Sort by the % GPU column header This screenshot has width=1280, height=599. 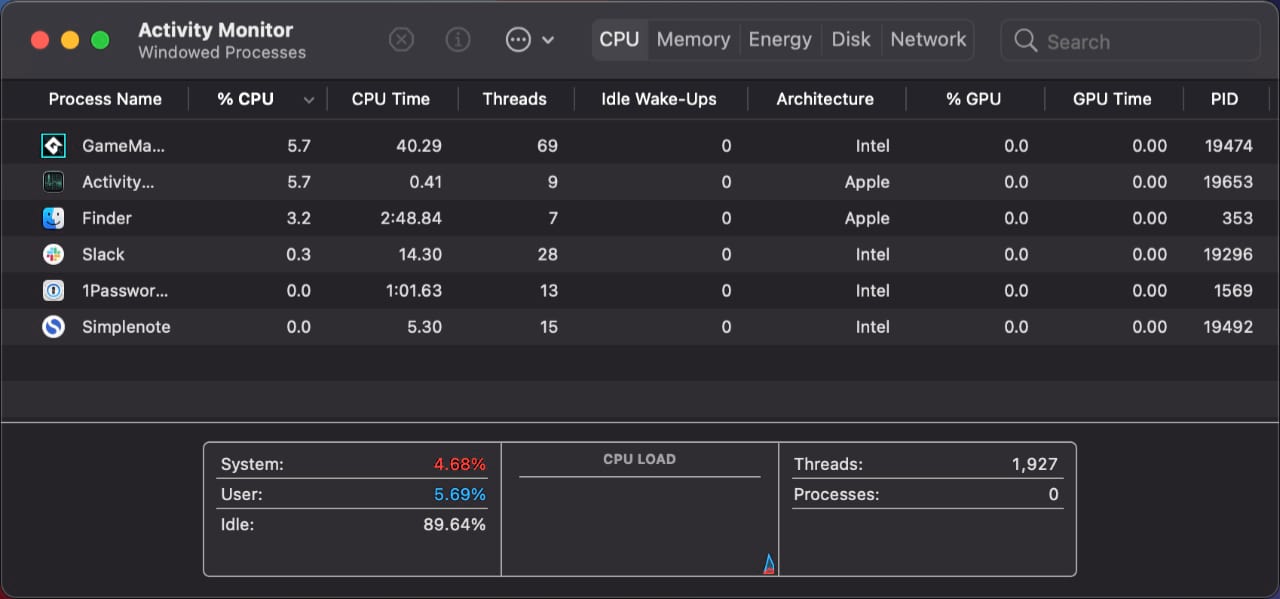point(973,99)
